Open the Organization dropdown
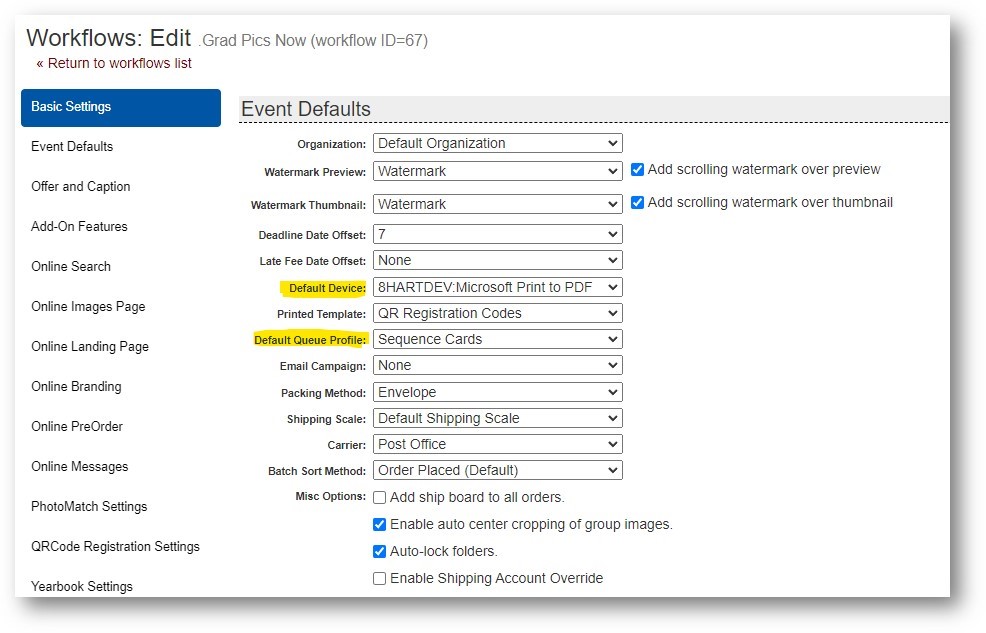Screen dimensions: 986x633 (497, 143)
